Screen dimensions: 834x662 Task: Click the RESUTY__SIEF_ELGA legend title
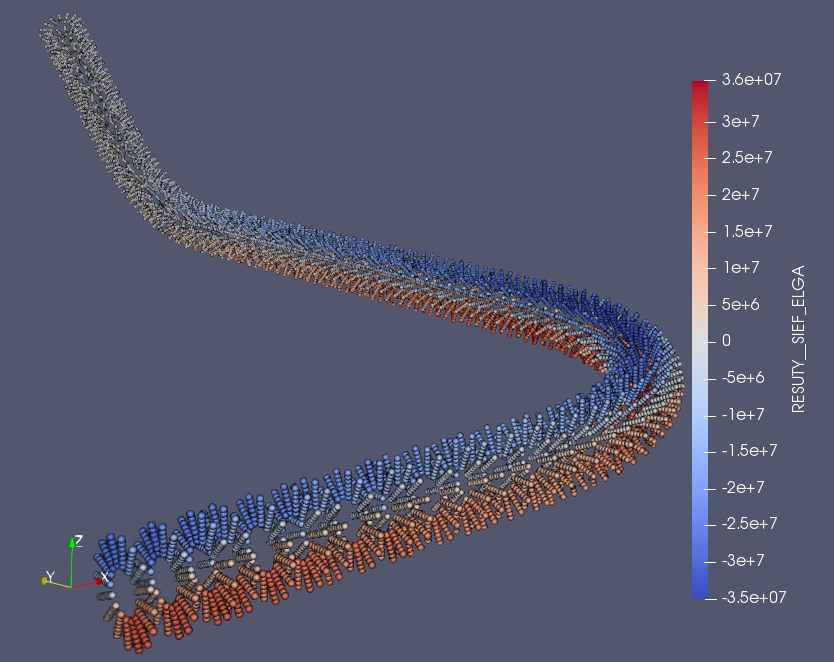pyautogui.click(x=798, y=340)
